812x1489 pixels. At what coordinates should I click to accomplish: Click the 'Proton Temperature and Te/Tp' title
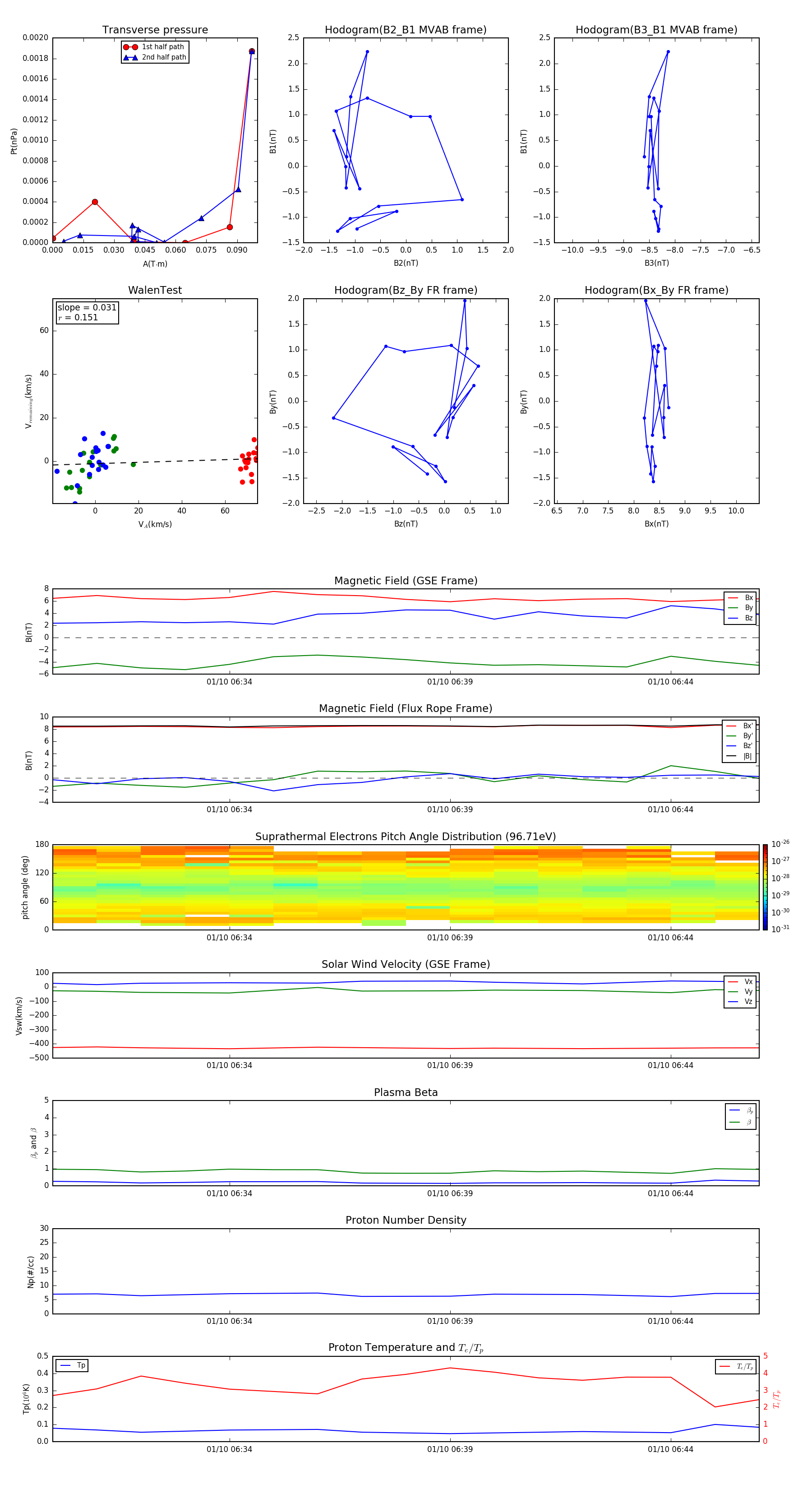click(x=406, y=1347)
